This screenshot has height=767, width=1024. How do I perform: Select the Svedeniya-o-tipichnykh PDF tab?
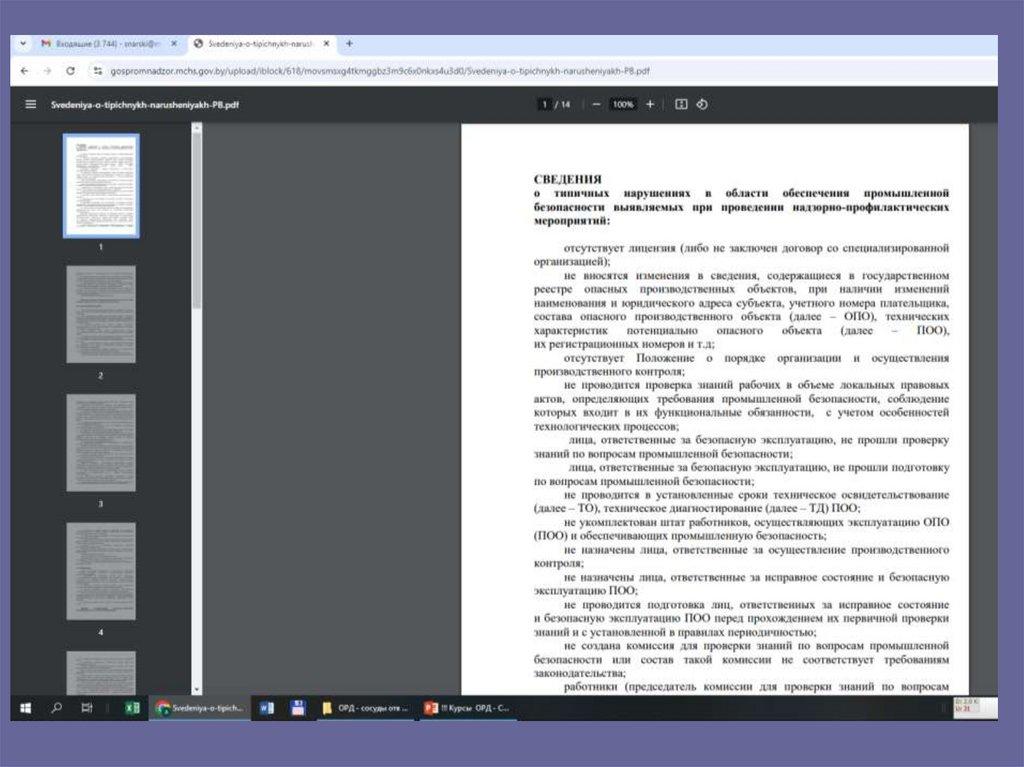click(258, 44)
